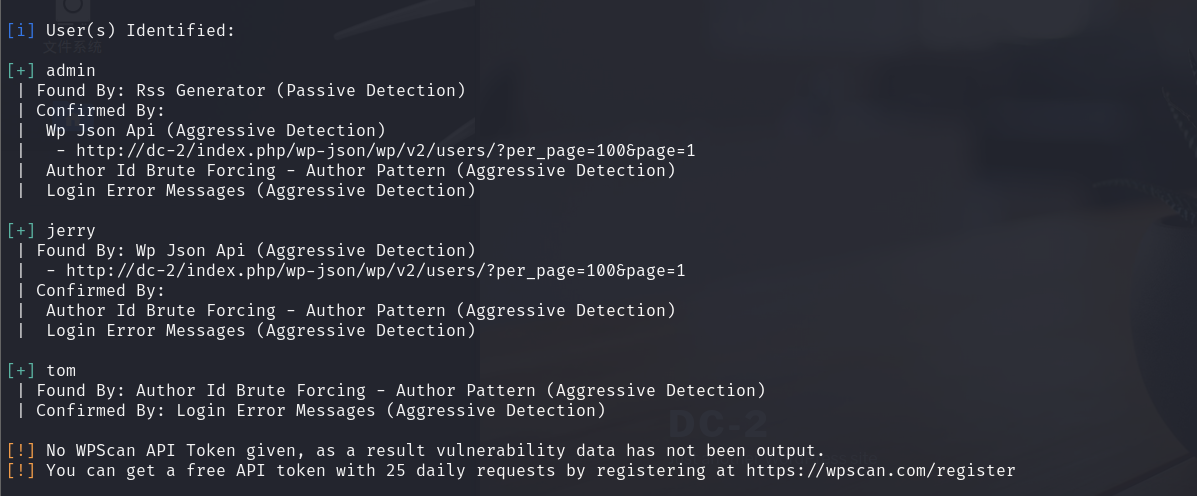
Task: Select the username tom
Action: click(x=61, y=371)
